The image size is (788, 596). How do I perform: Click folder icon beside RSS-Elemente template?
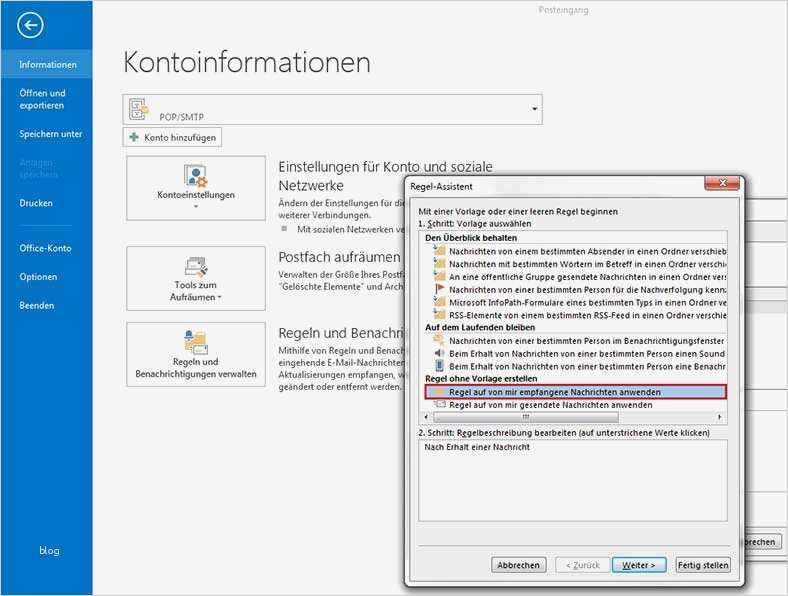(x=439, y=315)
